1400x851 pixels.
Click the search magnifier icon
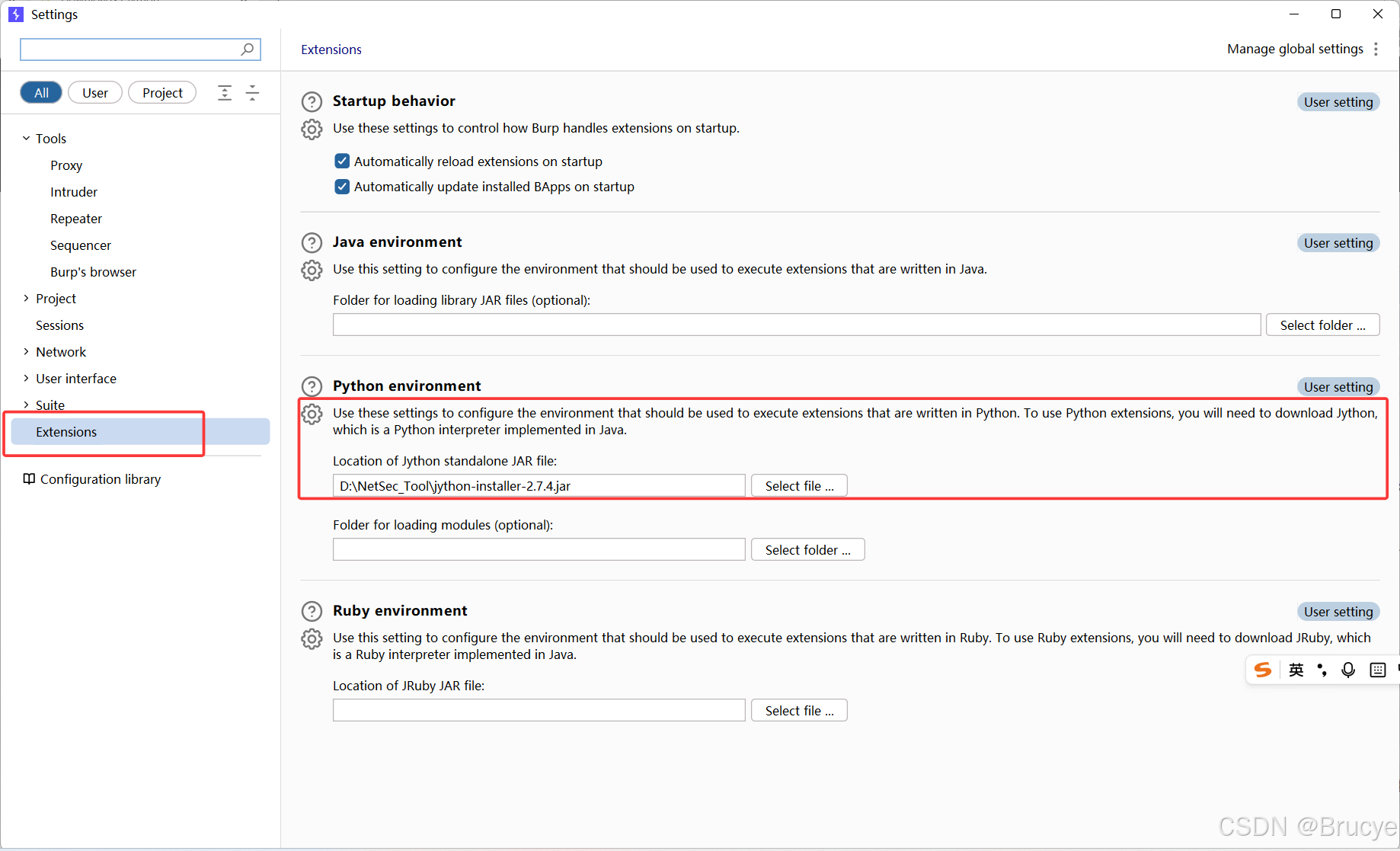[247, 50]
